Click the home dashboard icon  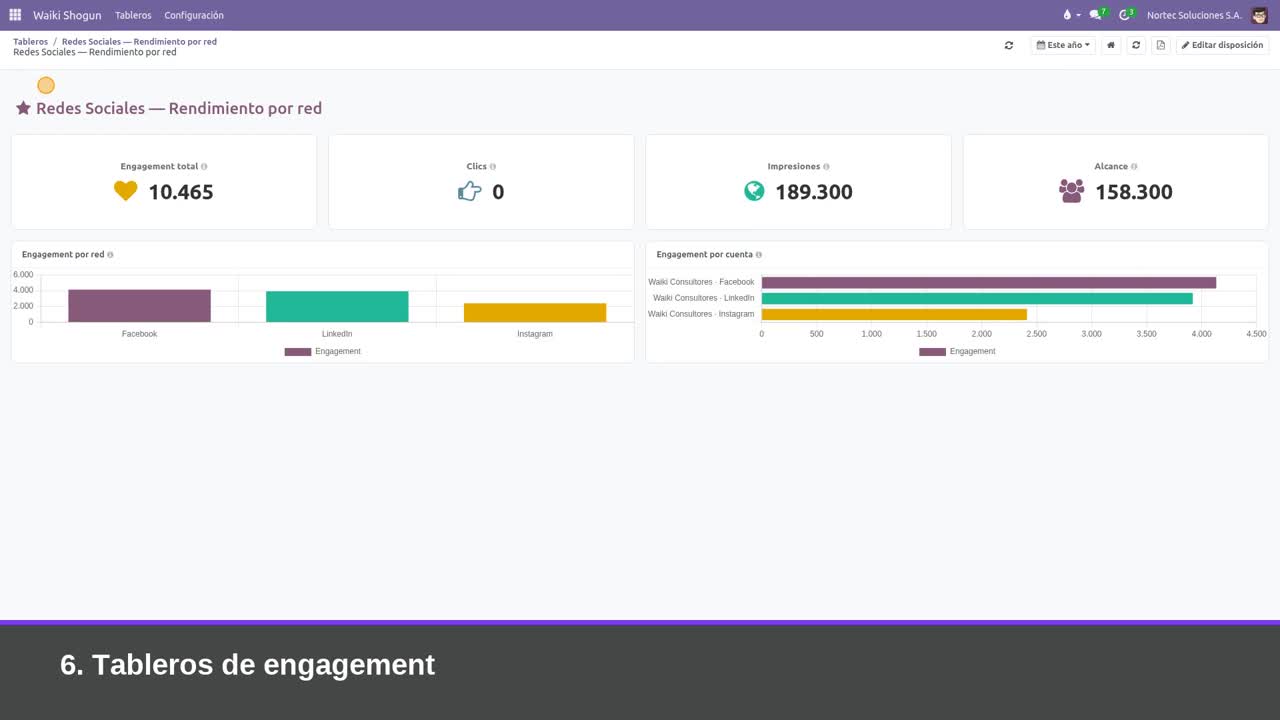point(1111,45)
